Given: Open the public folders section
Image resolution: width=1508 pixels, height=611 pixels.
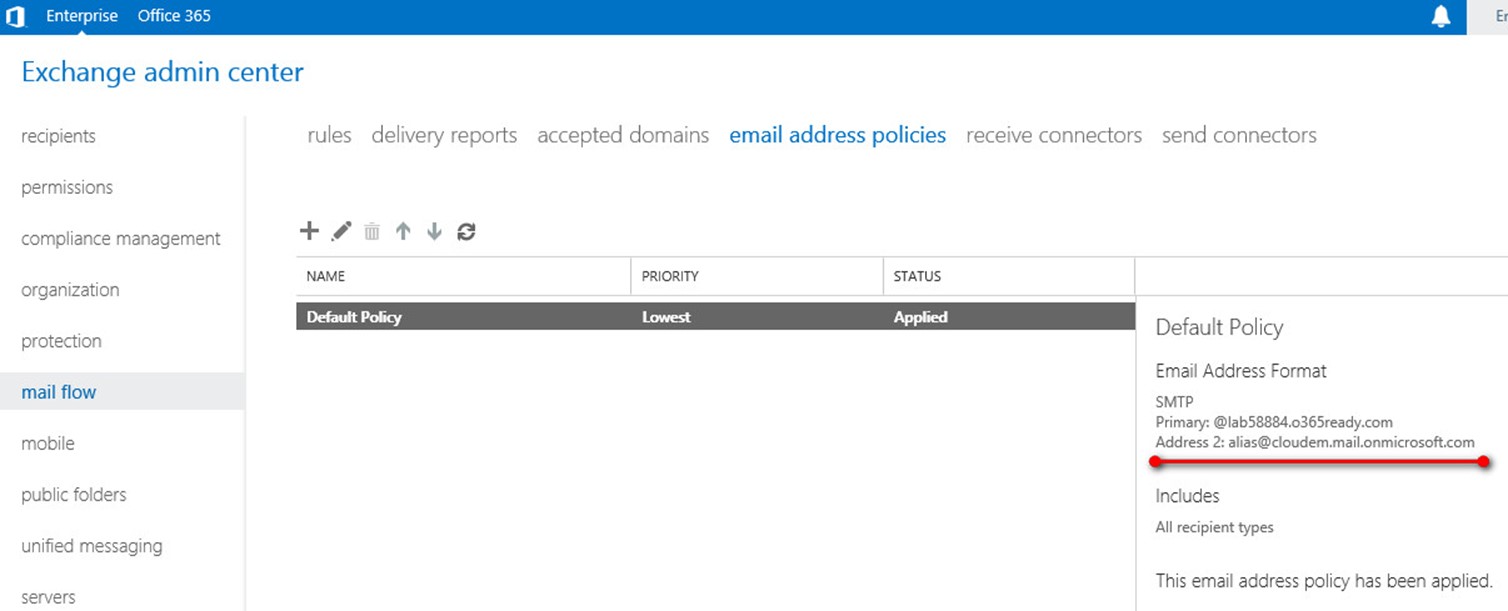Looking at the screenshot, I should click(x=74, y=494).
